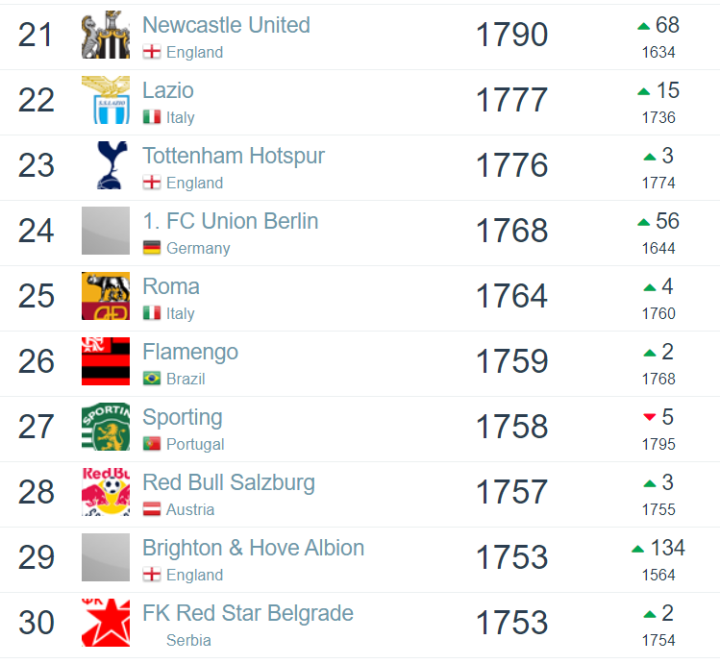Screen dimensions: 720x664
Task: Click the Portugal flag under Sporting
Action: (152, 444)
